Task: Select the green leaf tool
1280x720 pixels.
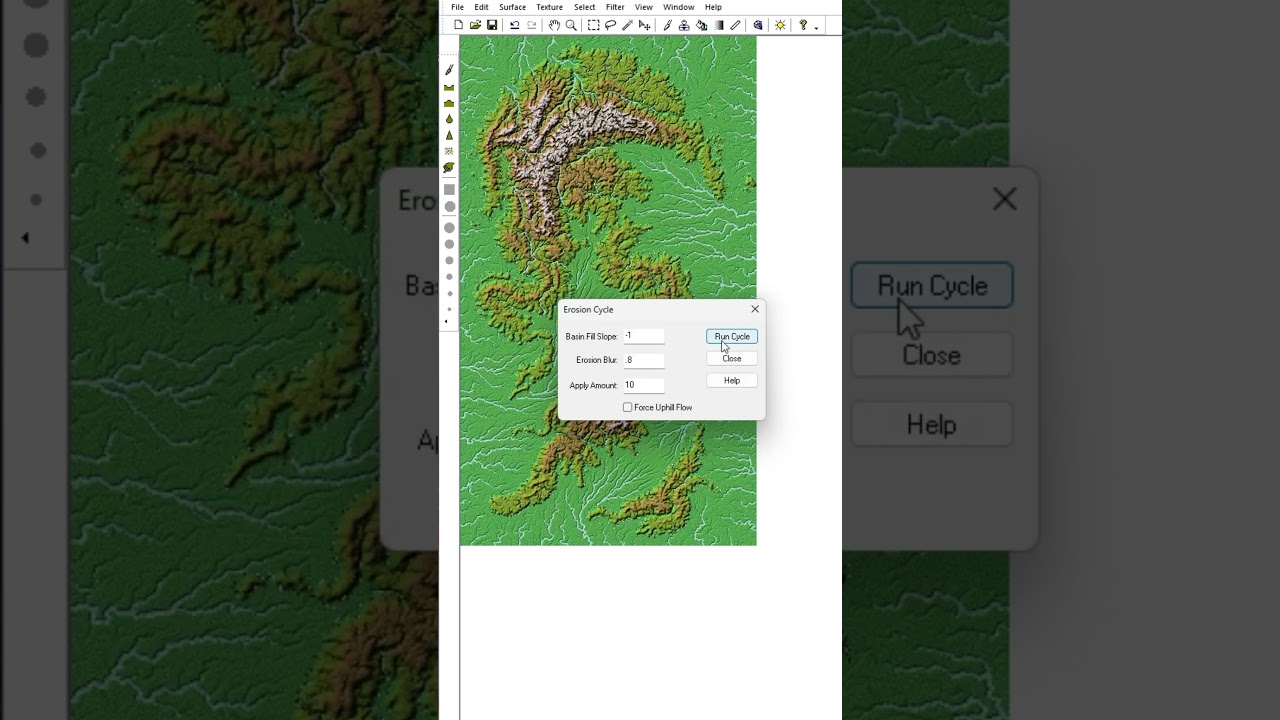Action: [449, 168]
